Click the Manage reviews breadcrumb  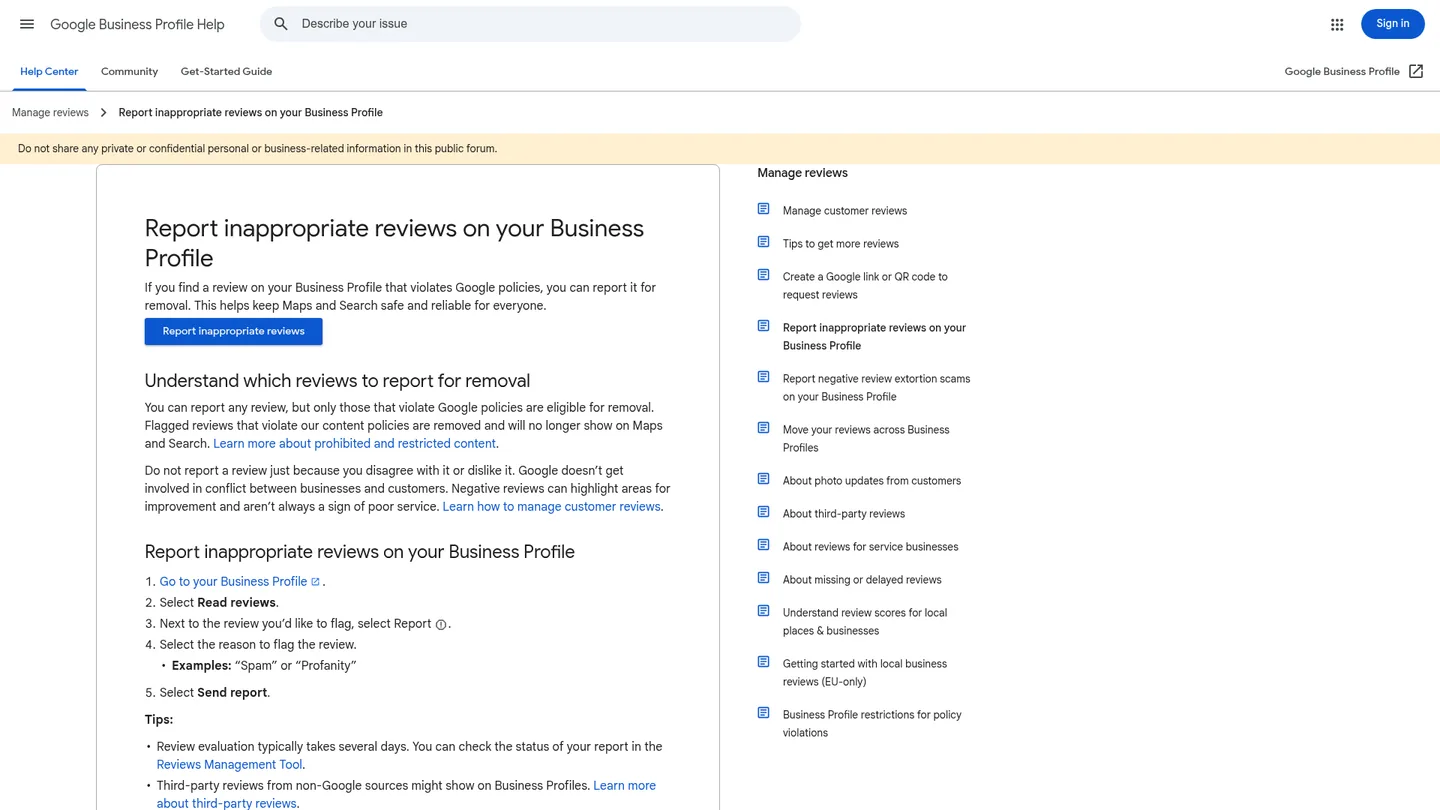tap(50, 113)
